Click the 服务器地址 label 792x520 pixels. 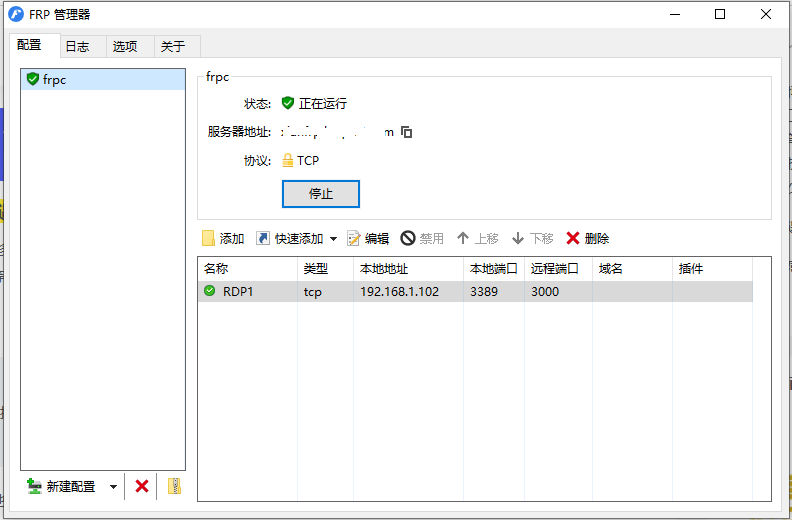239,132
